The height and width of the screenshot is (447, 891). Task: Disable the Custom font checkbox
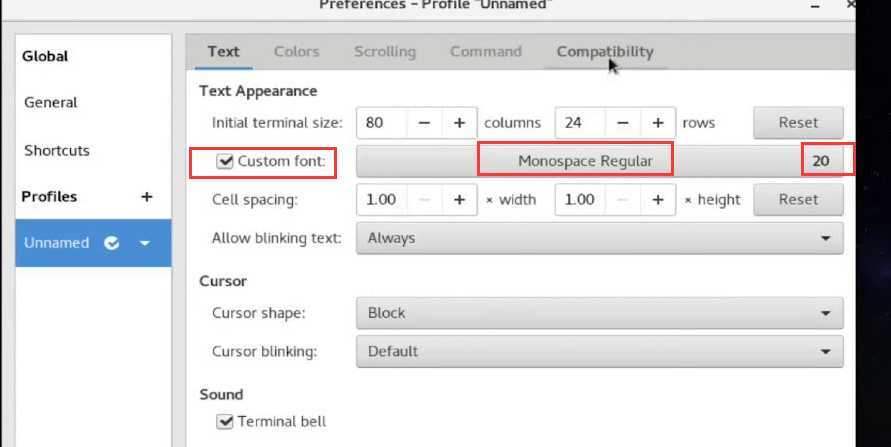point(225,161)
